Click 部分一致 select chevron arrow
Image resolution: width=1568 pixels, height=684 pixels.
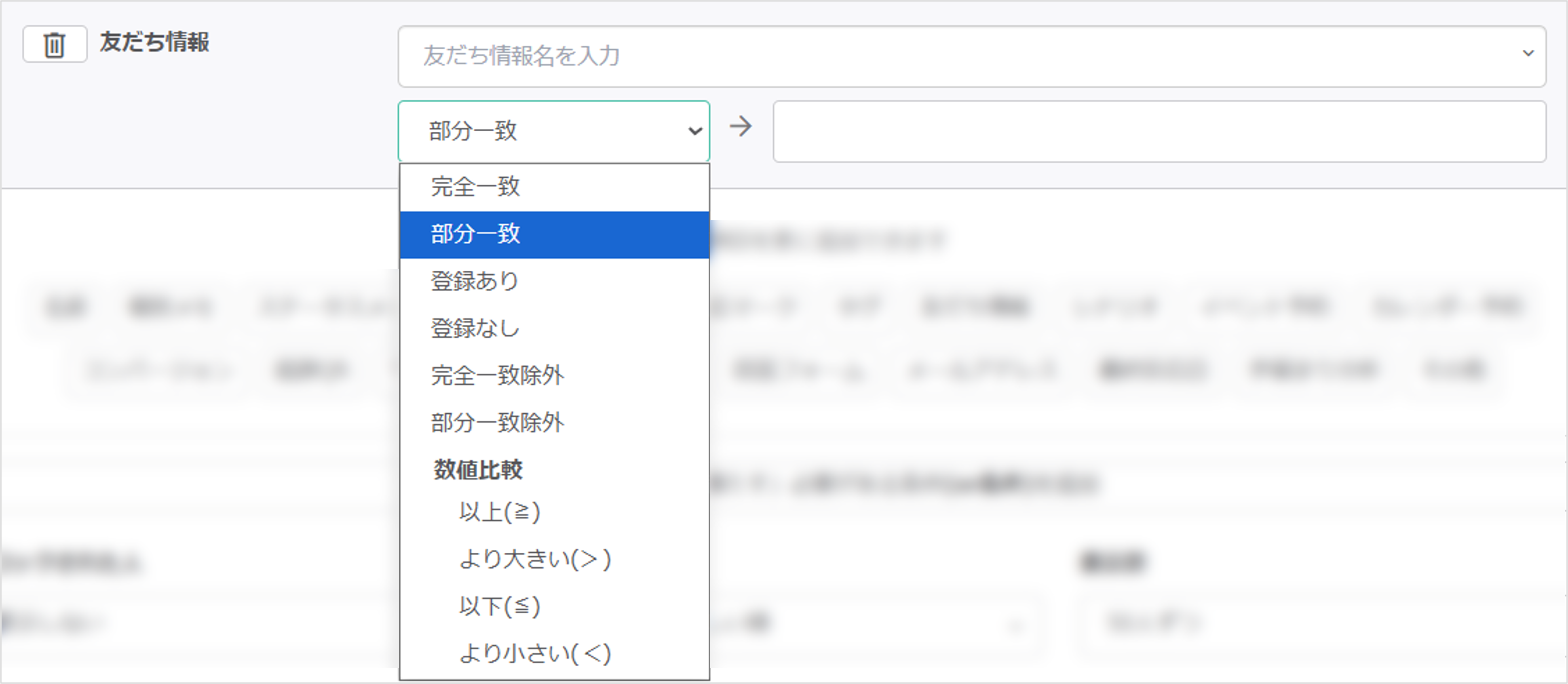694,131
